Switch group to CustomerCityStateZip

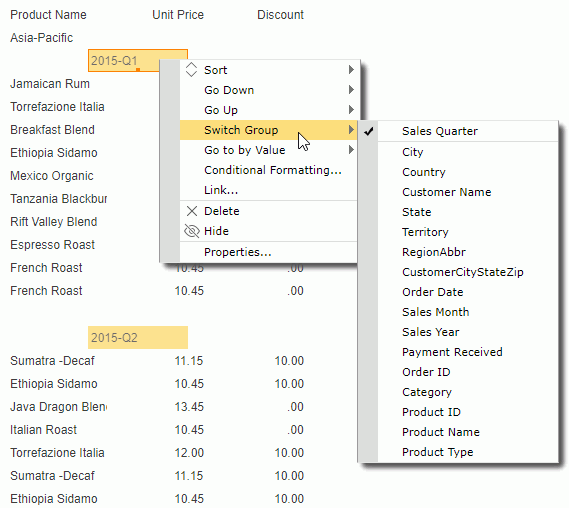click(x=468, y=272)
